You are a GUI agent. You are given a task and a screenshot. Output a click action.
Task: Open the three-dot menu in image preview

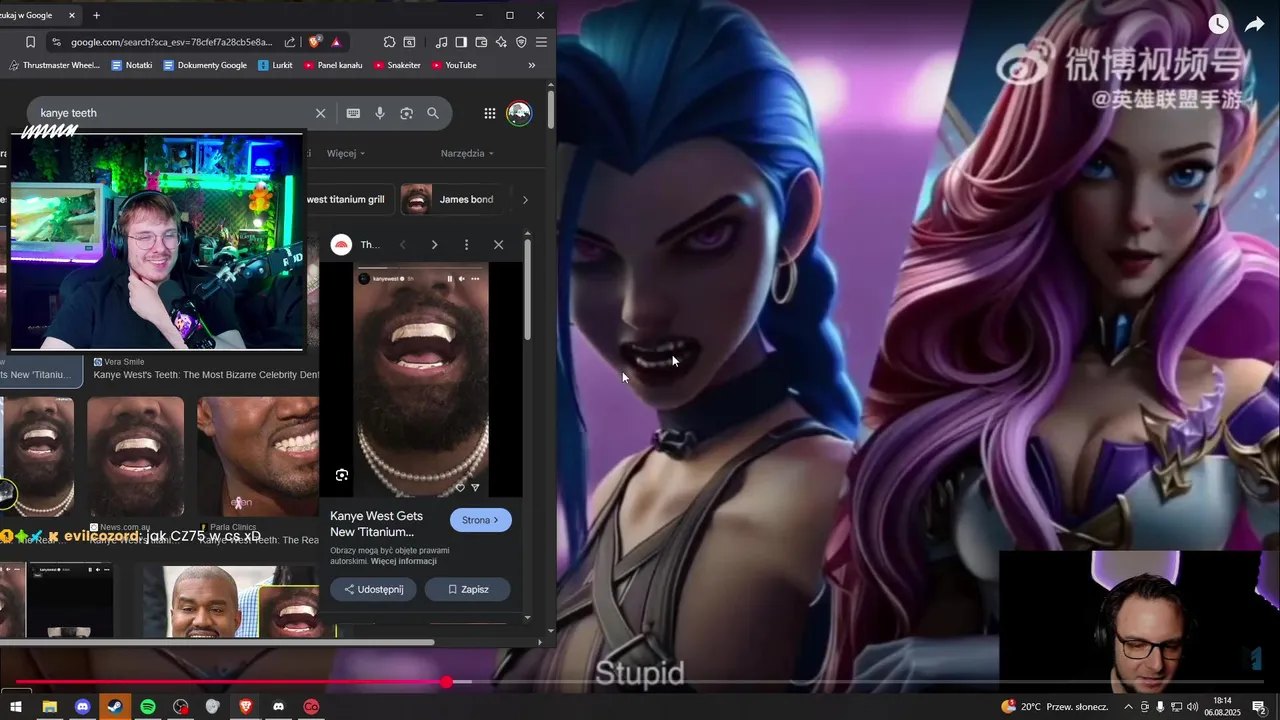click(x=466, y=244)
